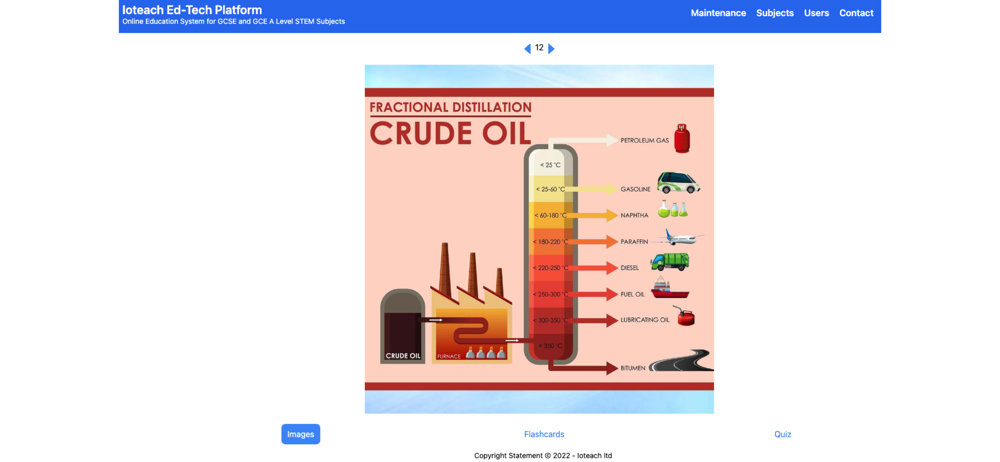Open the Contact page
This screenshot has width=1000, height=462.
tap(857, 13)
